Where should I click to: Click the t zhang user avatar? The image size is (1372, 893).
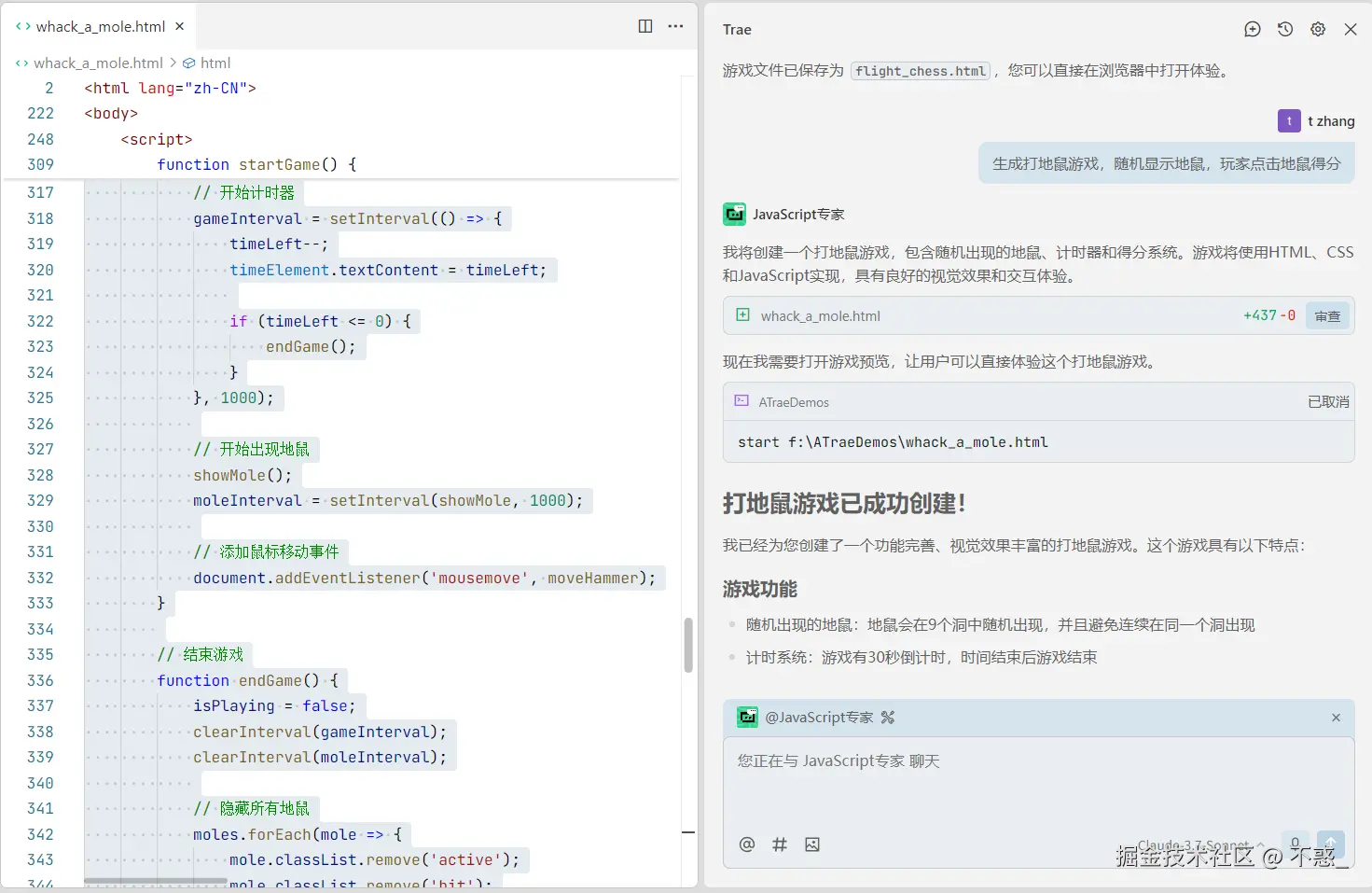pos(1289,120)
